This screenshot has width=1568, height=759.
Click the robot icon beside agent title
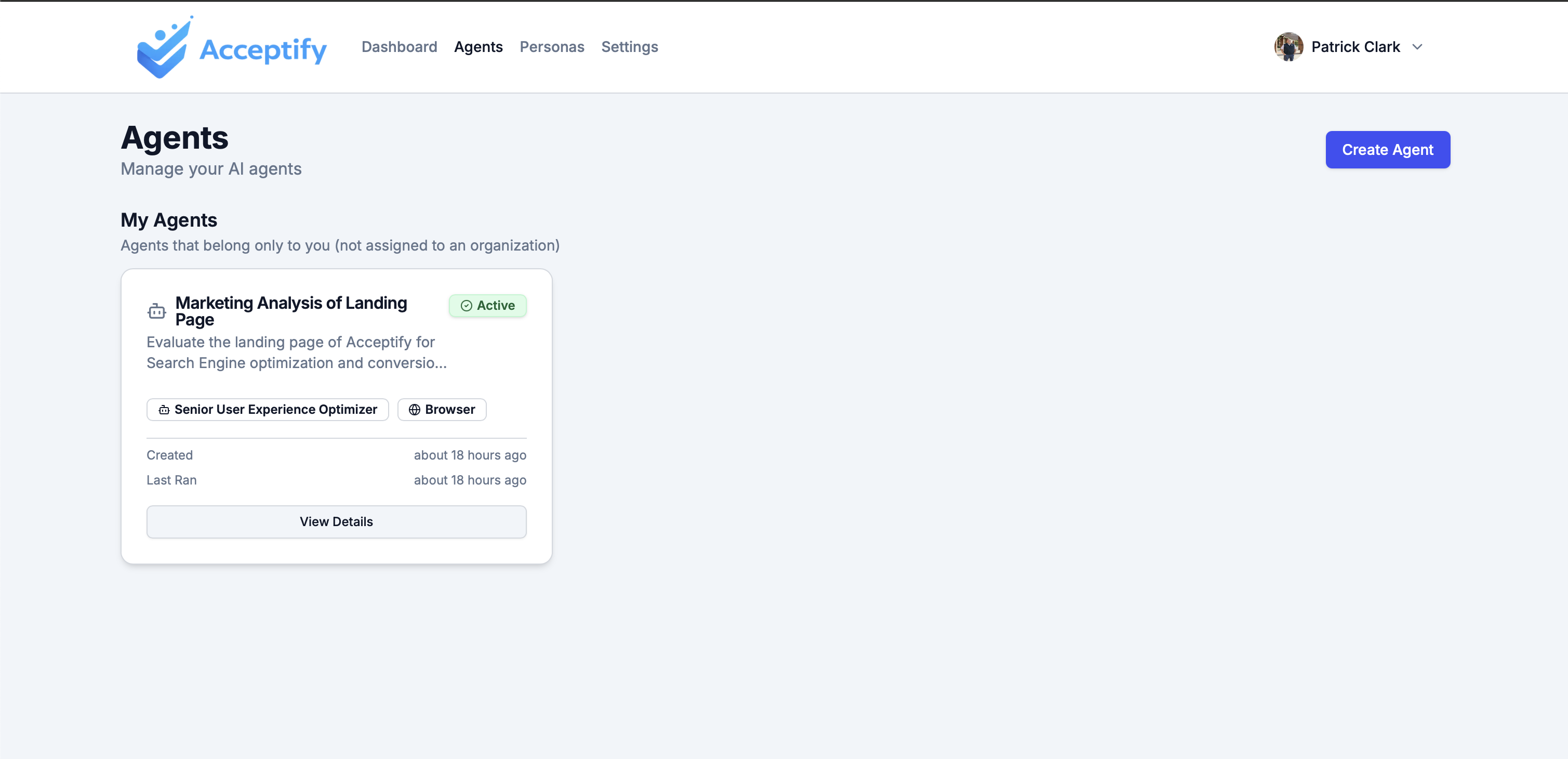[x=156, y=311]
